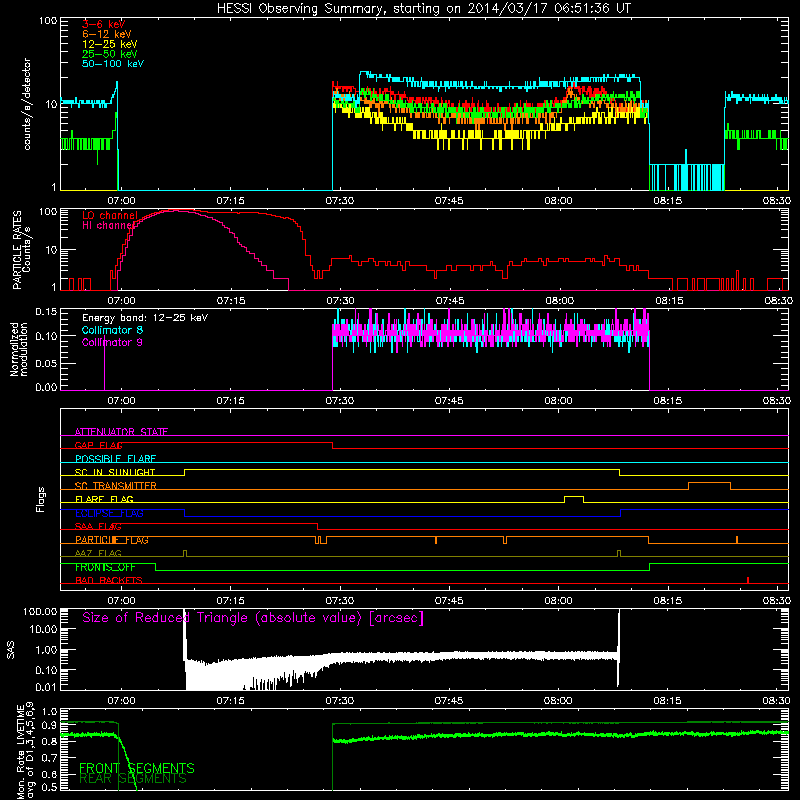The height and width of the screenshot is (800, 800).
Task: Click the '25-50 keV' legend entry
Action: tap(110, 54)
